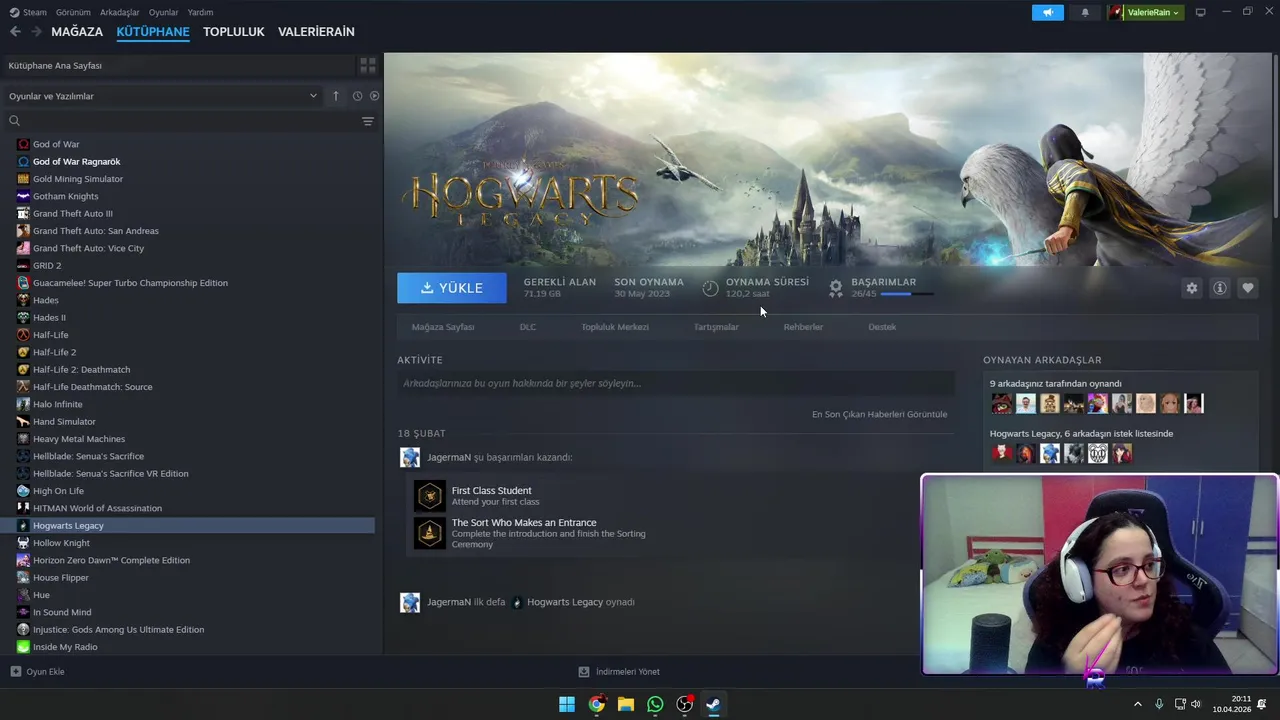Open the Oyunlar ve Yazılımlar dropdown
This screenshot has width=1280, height=720.
(163, 96)
